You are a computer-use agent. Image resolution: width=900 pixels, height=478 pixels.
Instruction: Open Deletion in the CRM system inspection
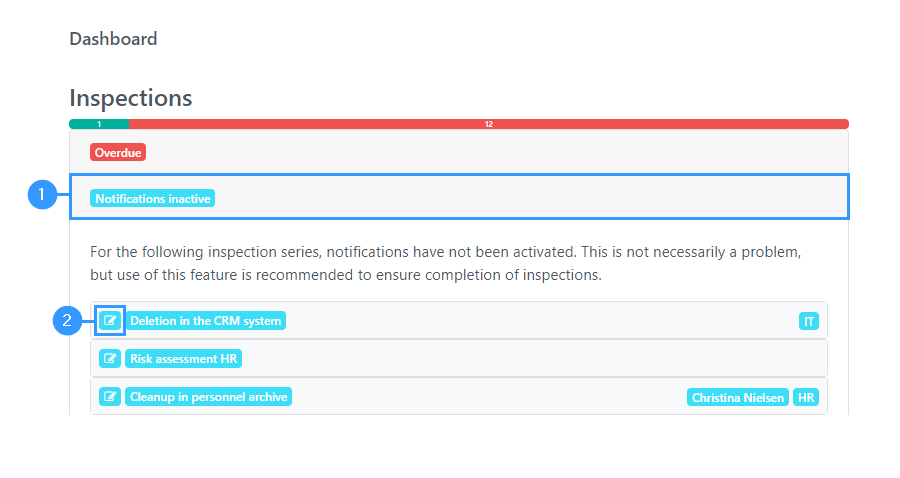tap(205, 321)
